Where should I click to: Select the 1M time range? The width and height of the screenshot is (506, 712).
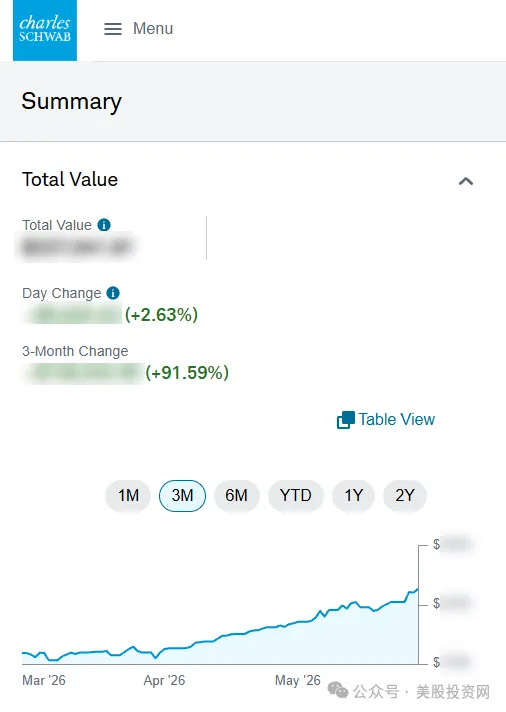pyautogui.click(x=128, y=495)
